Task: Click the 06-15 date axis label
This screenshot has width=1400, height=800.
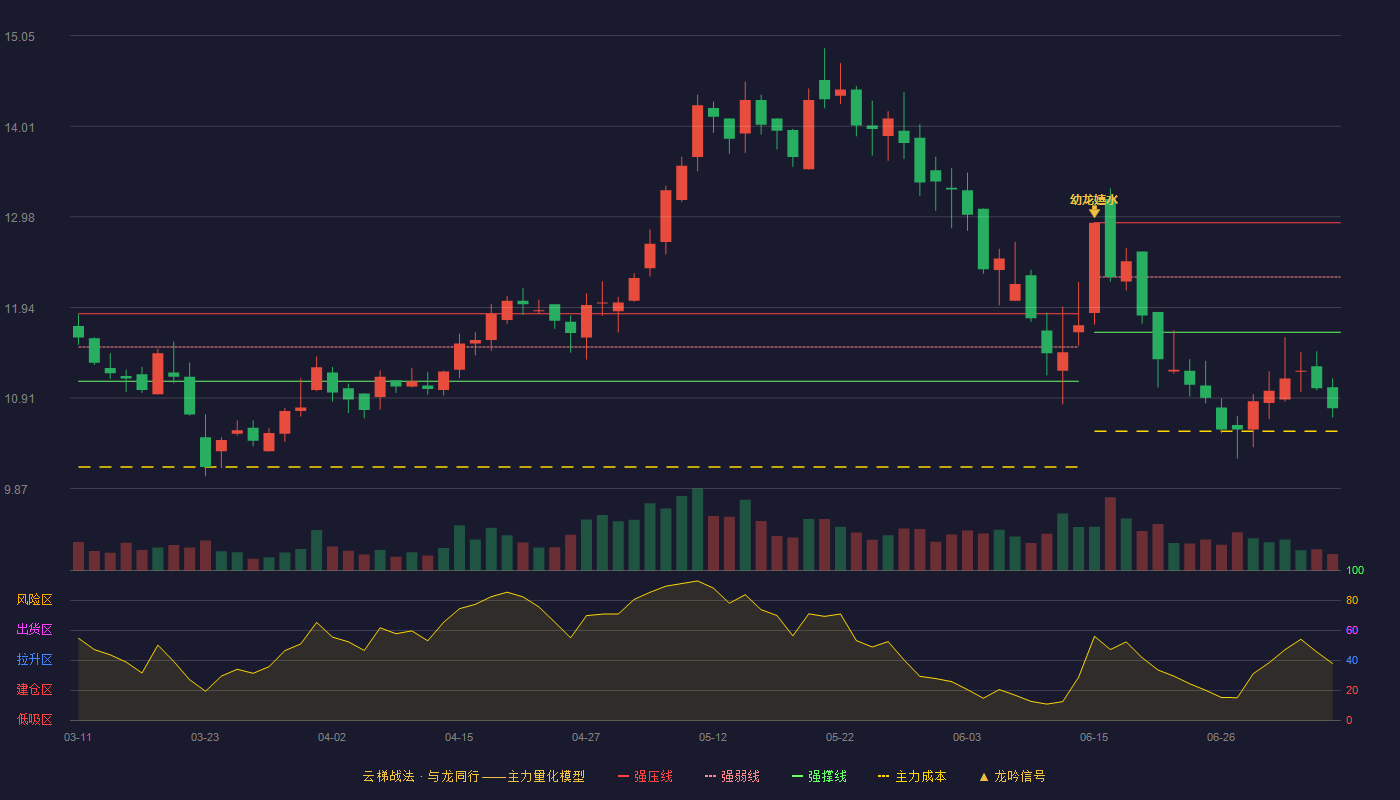Action: point(1094,737)
